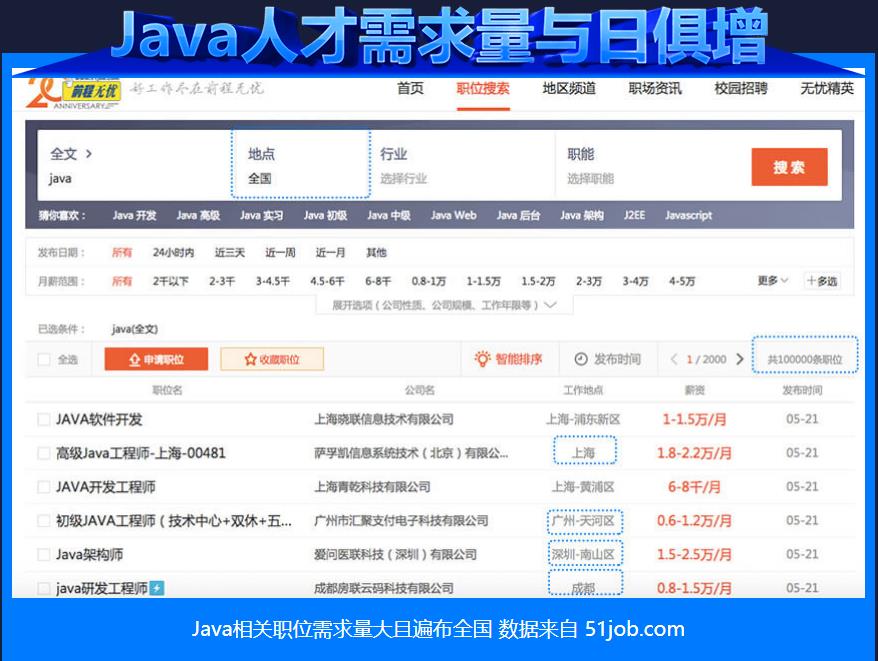Switch to 校园招聘 navigation tab

(740, 88)
